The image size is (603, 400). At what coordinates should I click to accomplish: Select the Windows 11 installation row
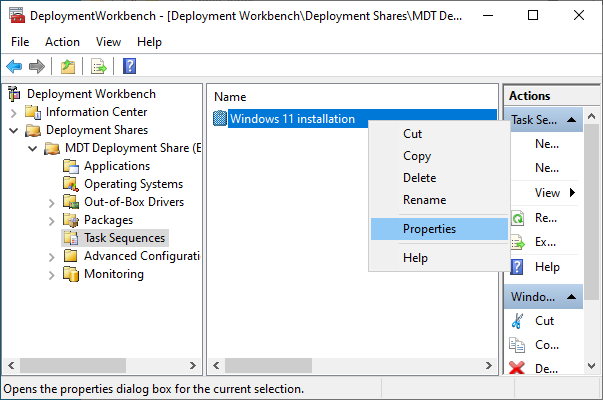[355, 119]
